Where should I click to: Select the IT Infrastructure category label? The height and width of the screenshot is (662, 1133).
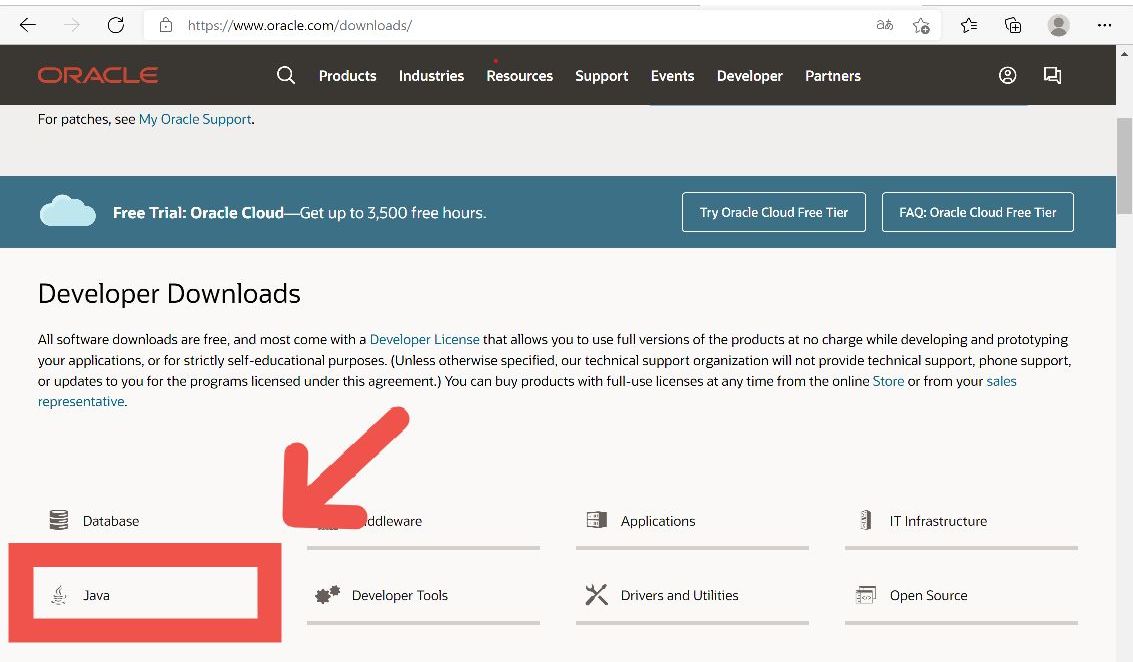[x=938, y=521]
